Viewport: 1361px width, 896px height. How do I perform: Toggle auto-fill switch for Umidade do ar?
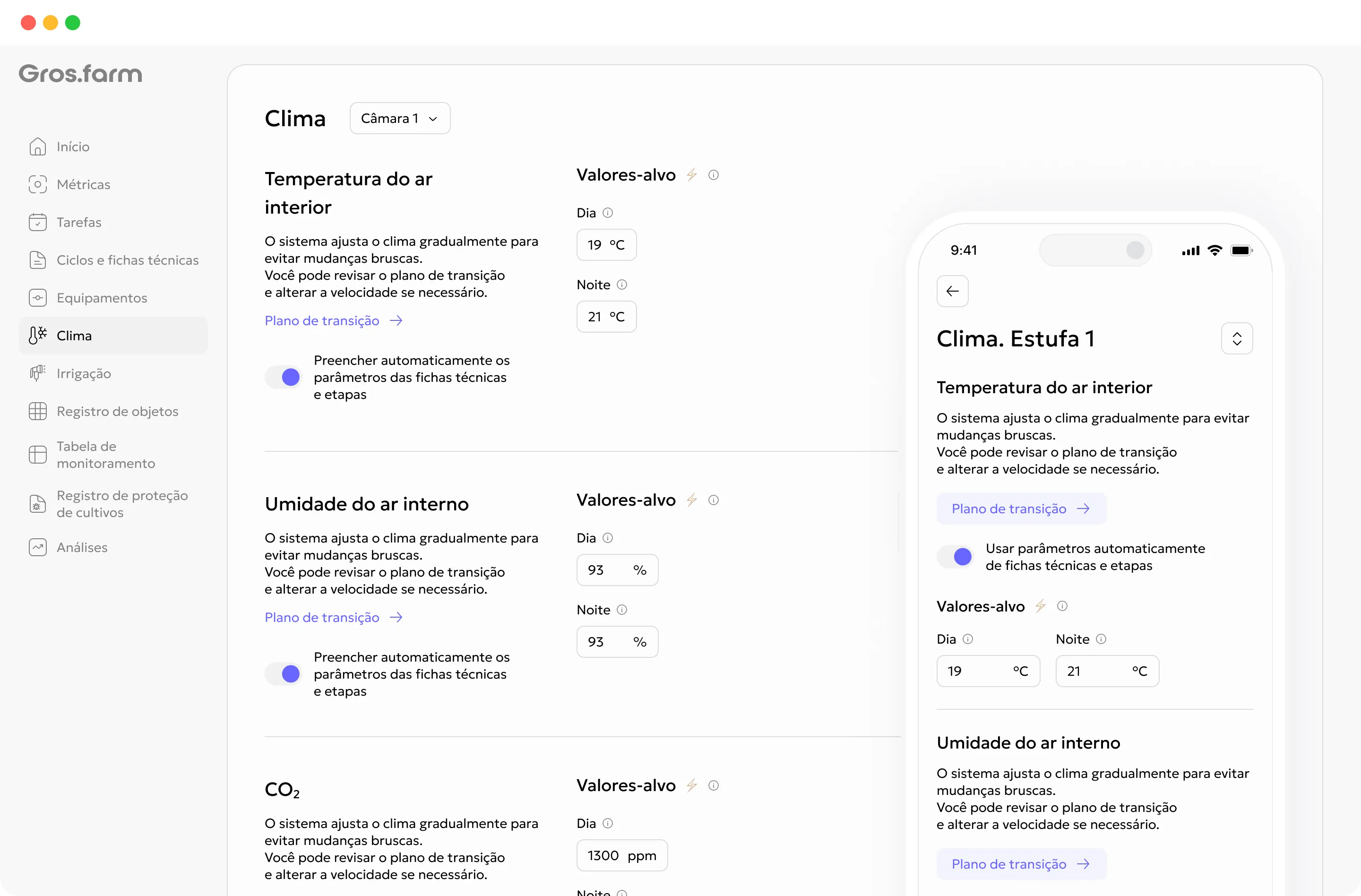tap(284, 673)
